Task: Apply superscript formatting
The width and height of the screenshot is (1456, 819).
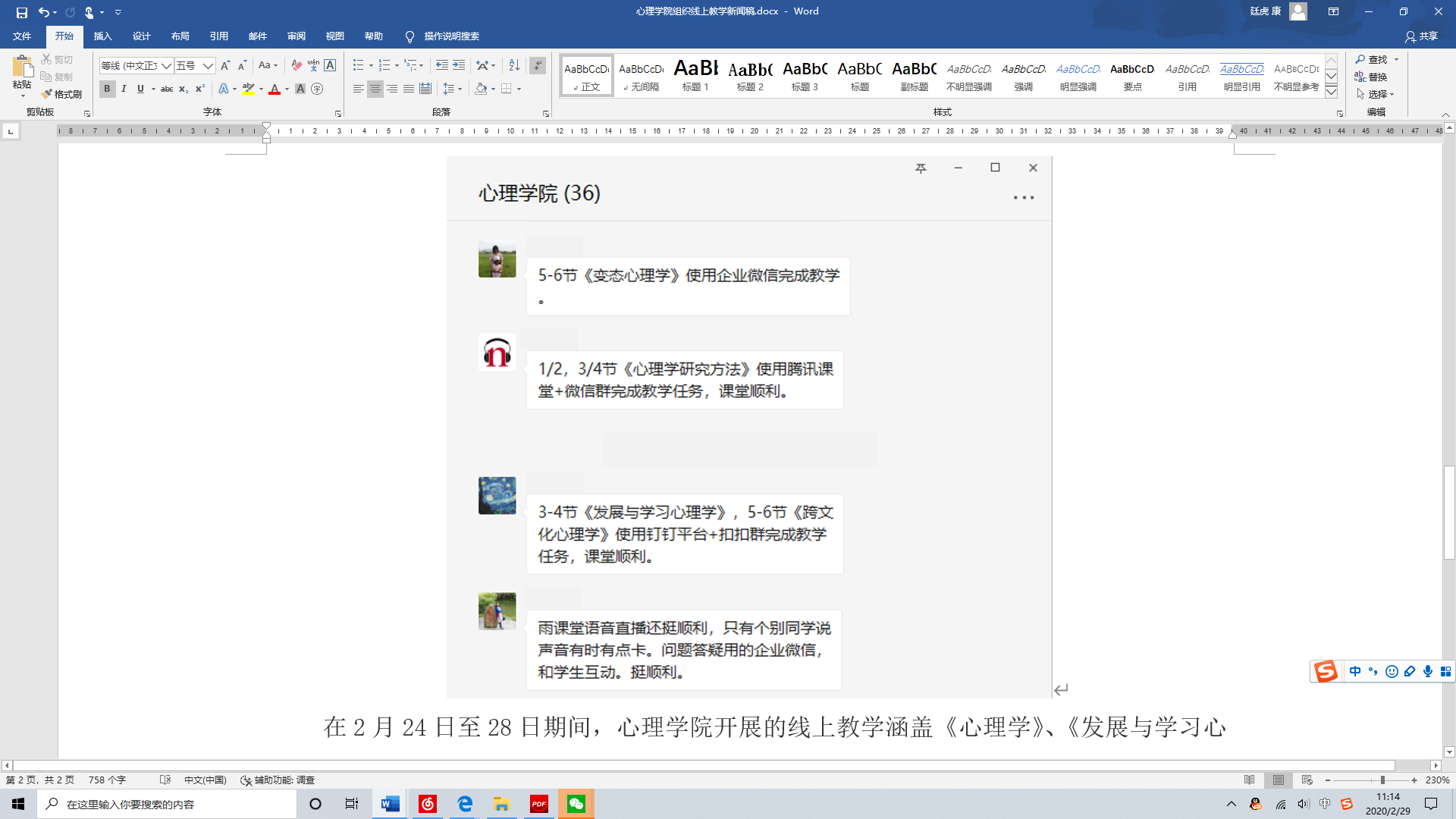Action: coord(199,89)
